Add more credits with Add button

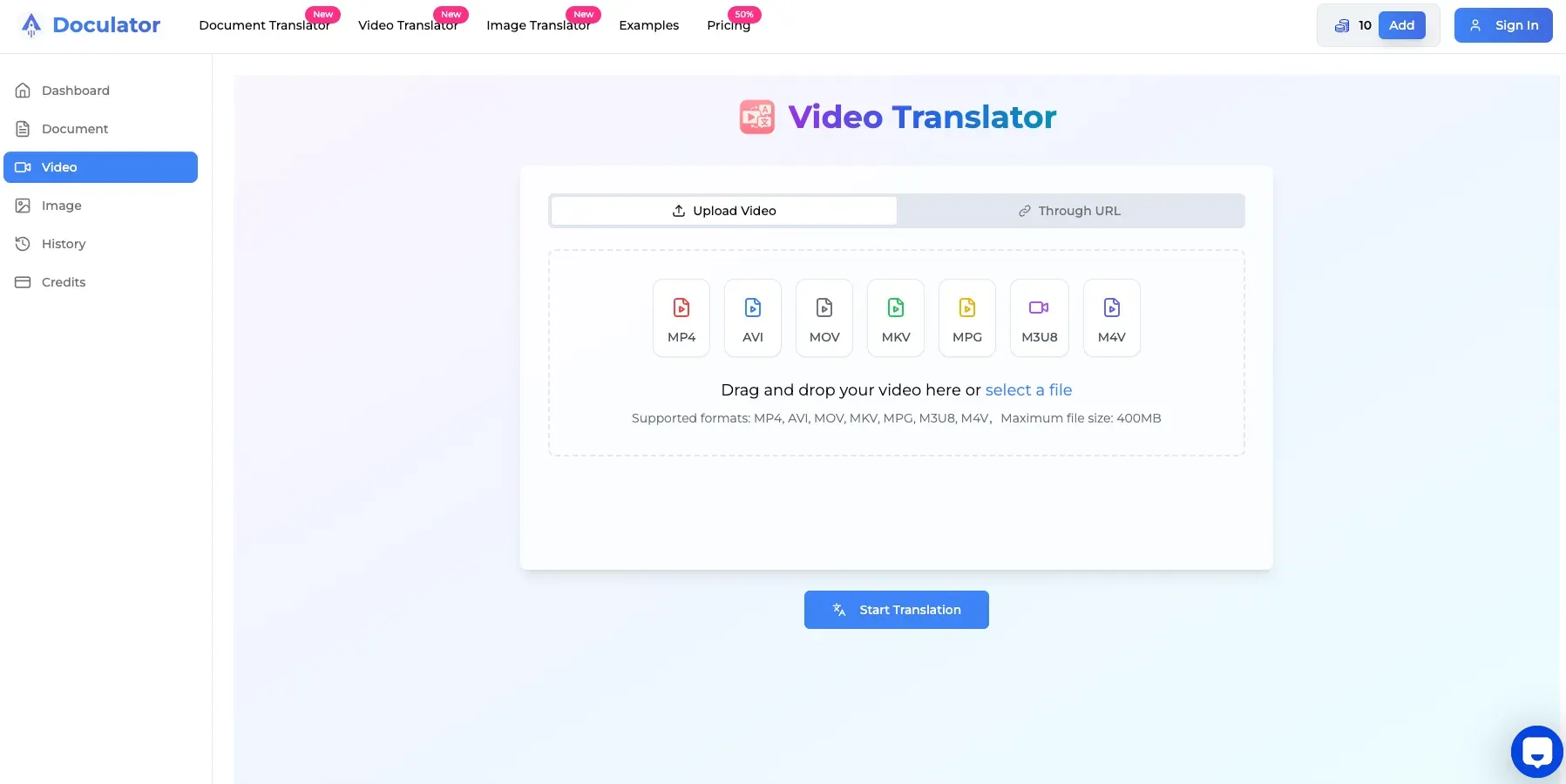click(x=1401, y=25)
